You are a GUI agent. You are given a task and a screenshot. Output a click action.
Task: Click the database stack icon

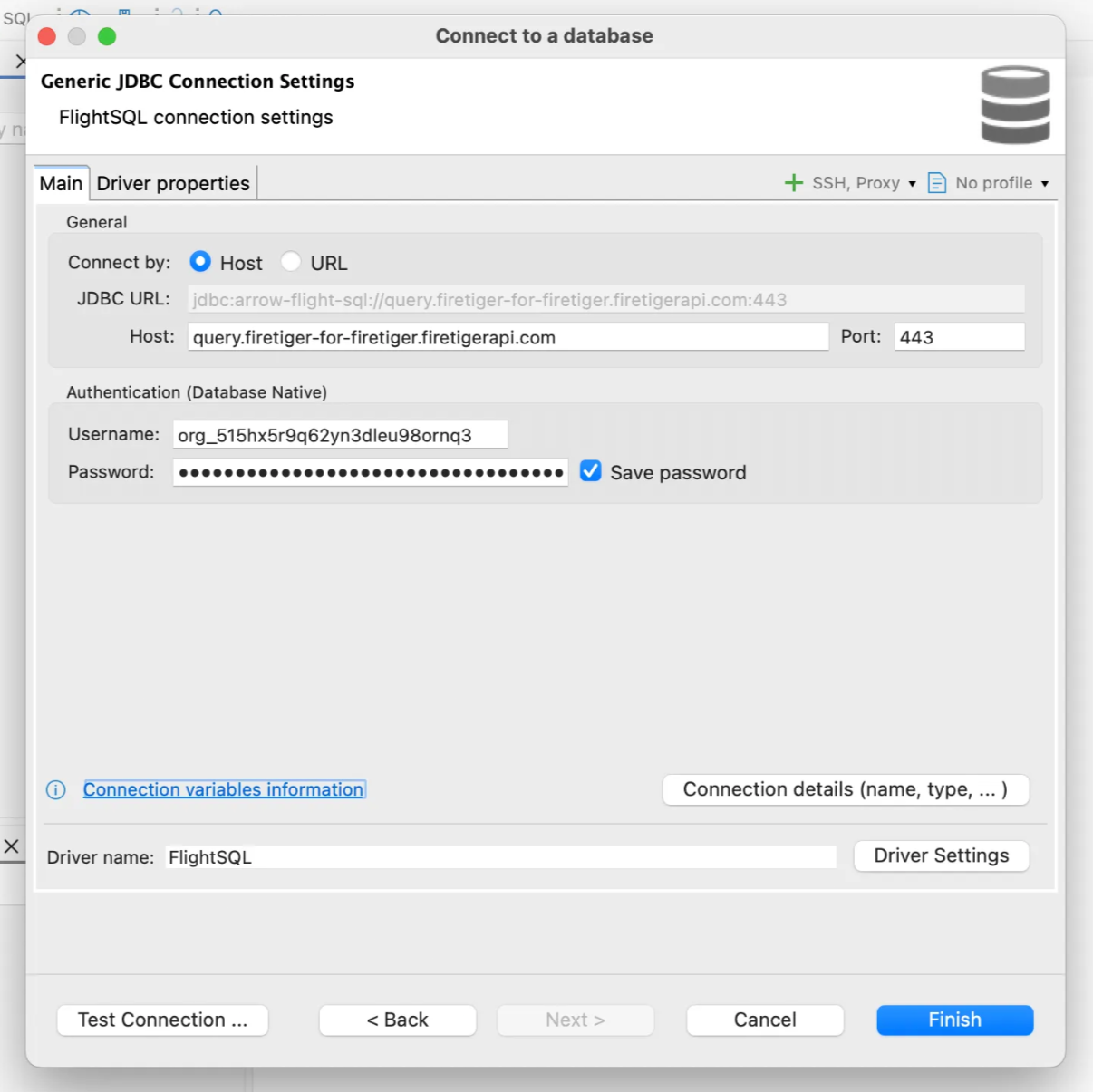(x=1015, y=105)
